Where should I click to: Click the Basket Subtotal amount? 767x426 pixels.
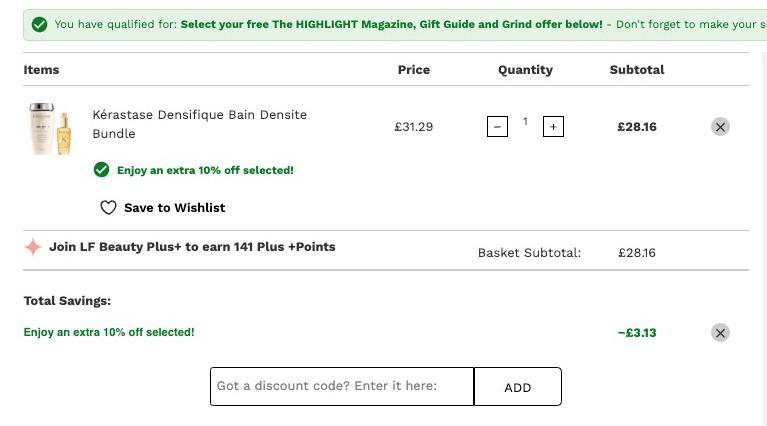click(x=637, y=253)
